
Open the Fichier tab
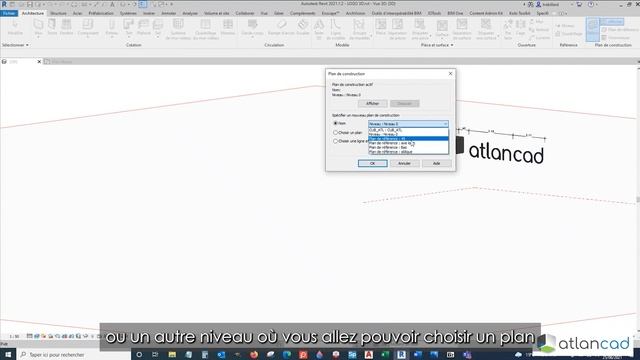pos(9,13)
